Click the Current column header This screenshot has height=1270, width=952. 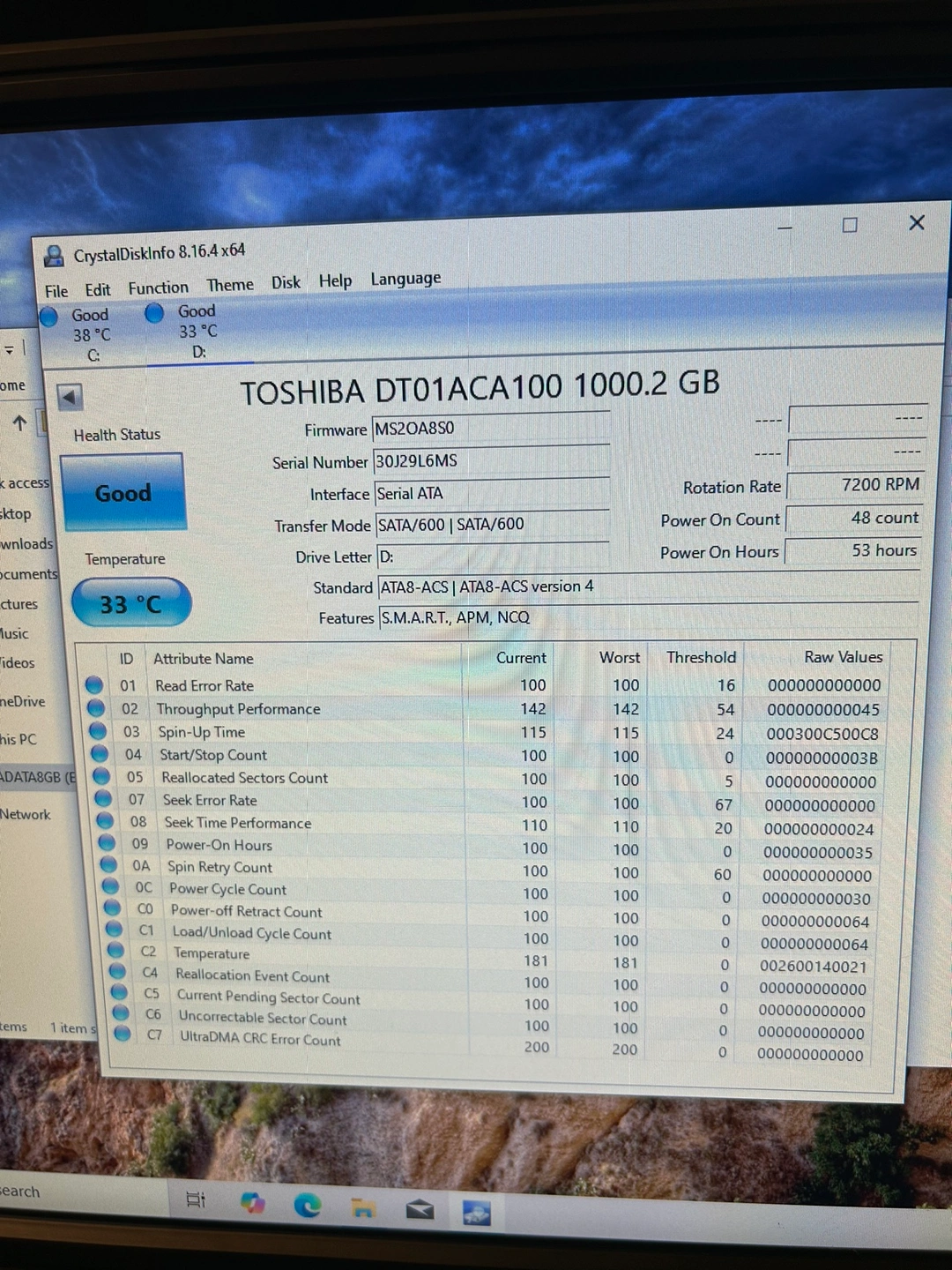coord(521,658)
